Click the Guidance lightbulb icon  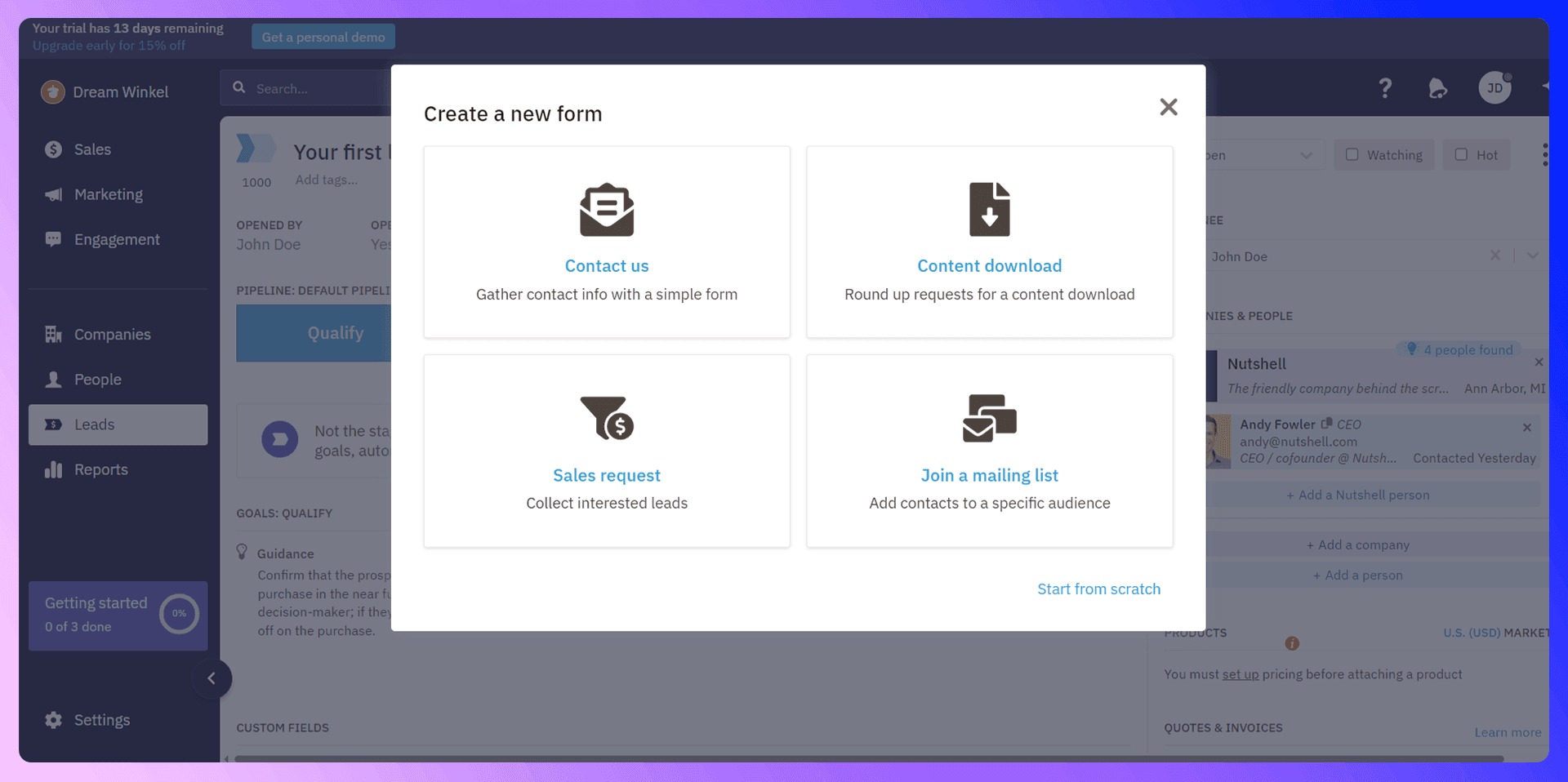tap(242, 552)
